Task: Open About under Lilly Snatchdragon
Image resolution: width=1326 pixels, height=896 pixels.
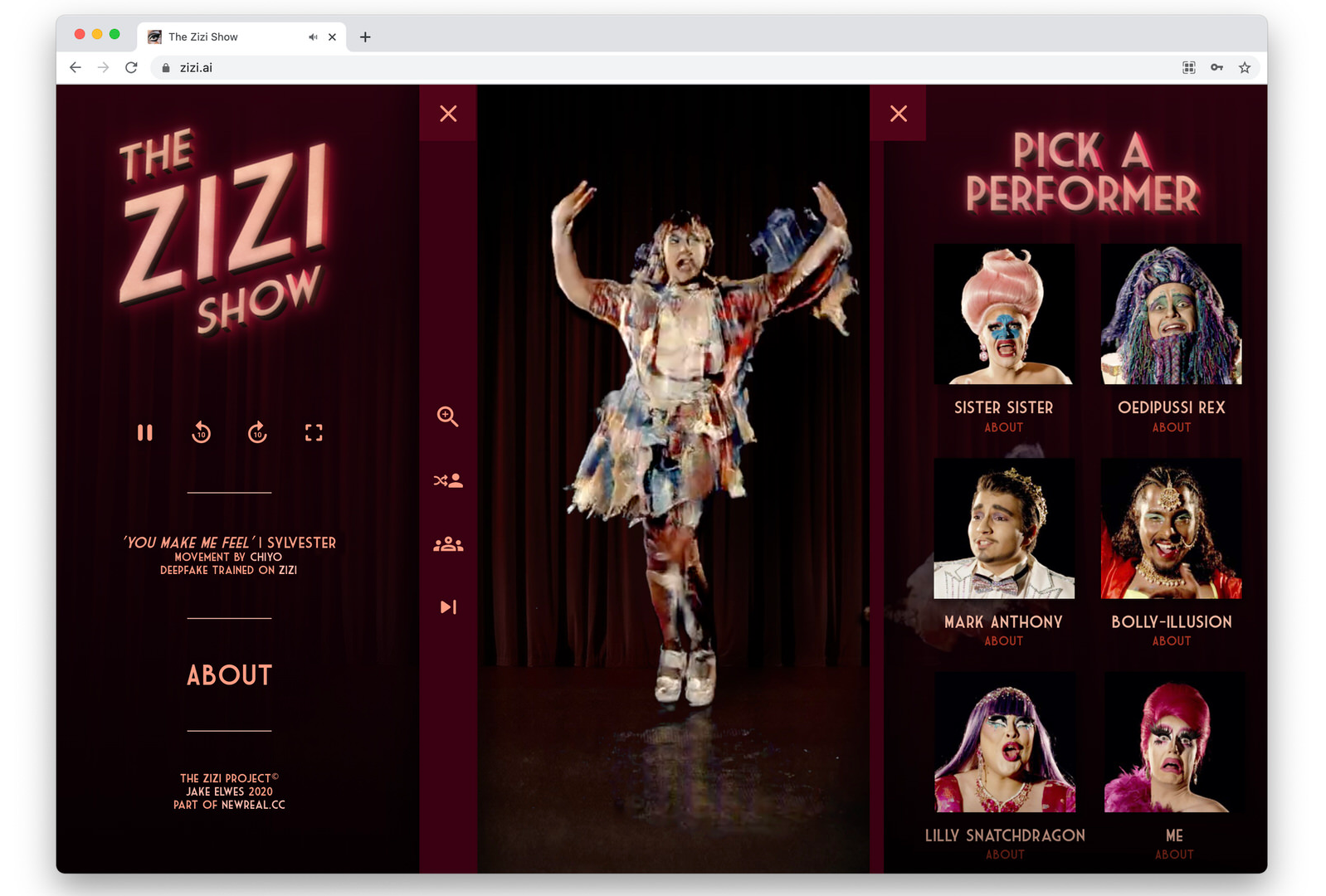Action: (1005, 855)
